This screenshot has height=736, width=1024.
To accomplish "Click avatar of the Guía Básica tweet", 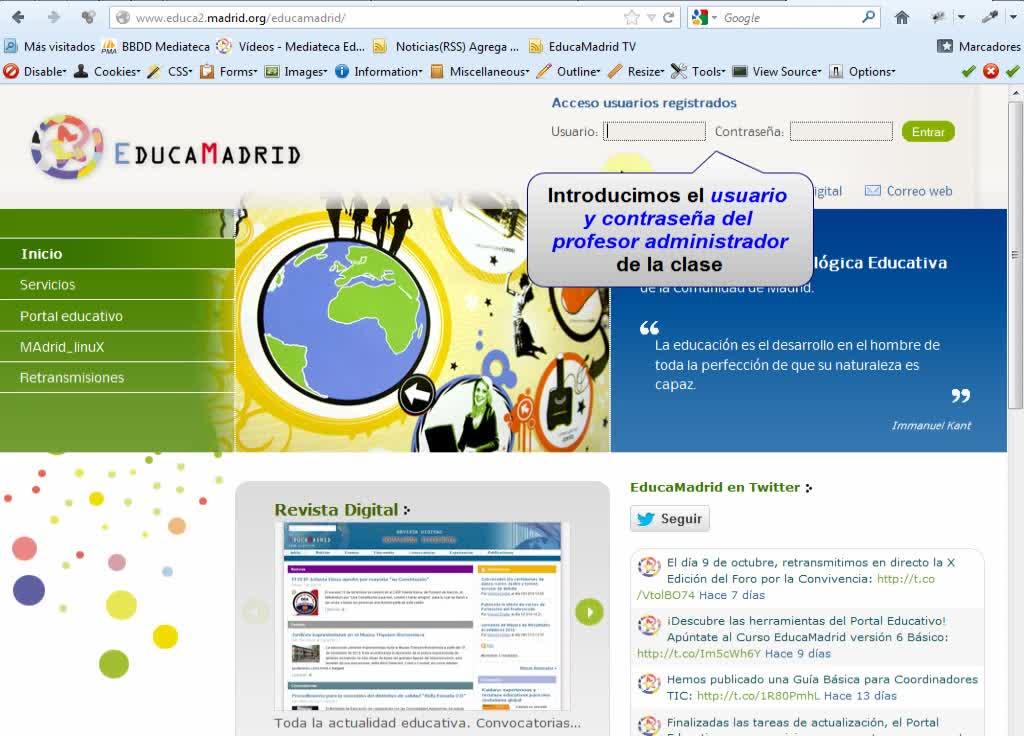I will coord(649,684).
